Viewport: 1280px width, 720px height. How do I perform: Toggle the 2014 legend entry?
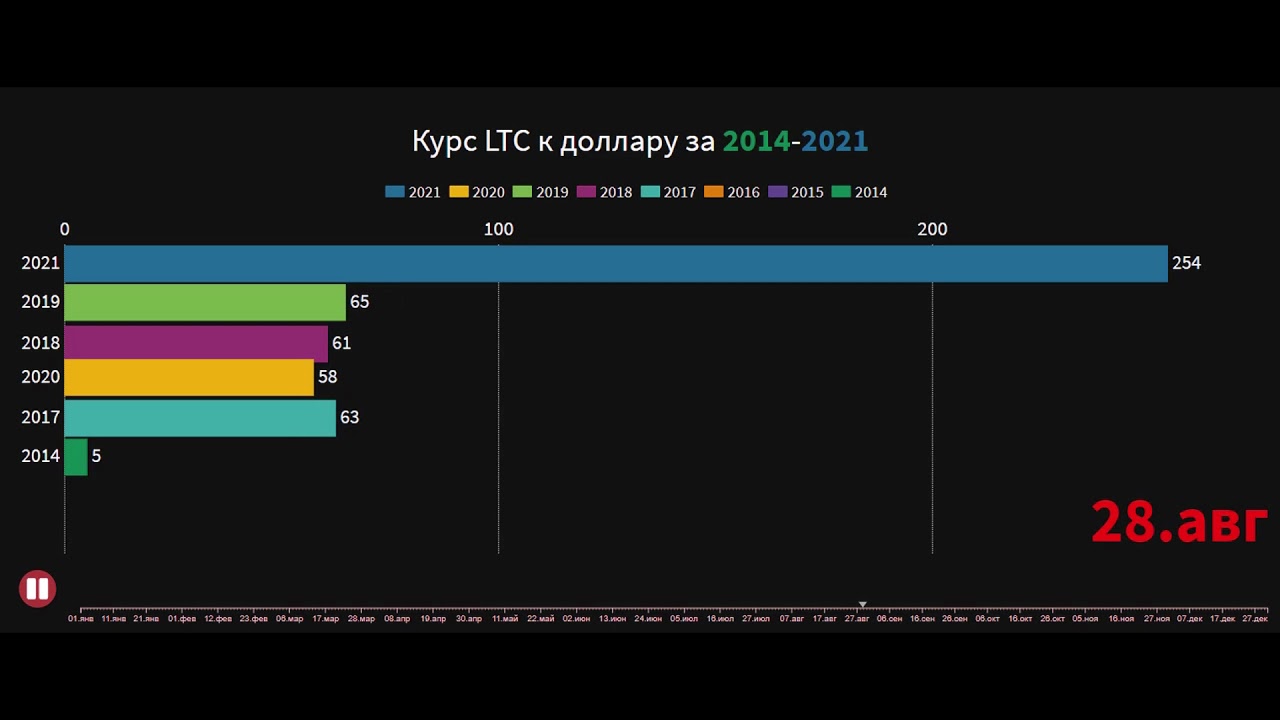859,192
